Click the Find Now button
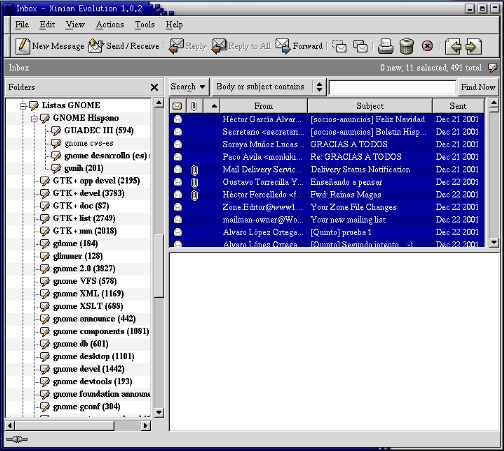The width and height of the screenshot is (504, 451). click(478, 87)
